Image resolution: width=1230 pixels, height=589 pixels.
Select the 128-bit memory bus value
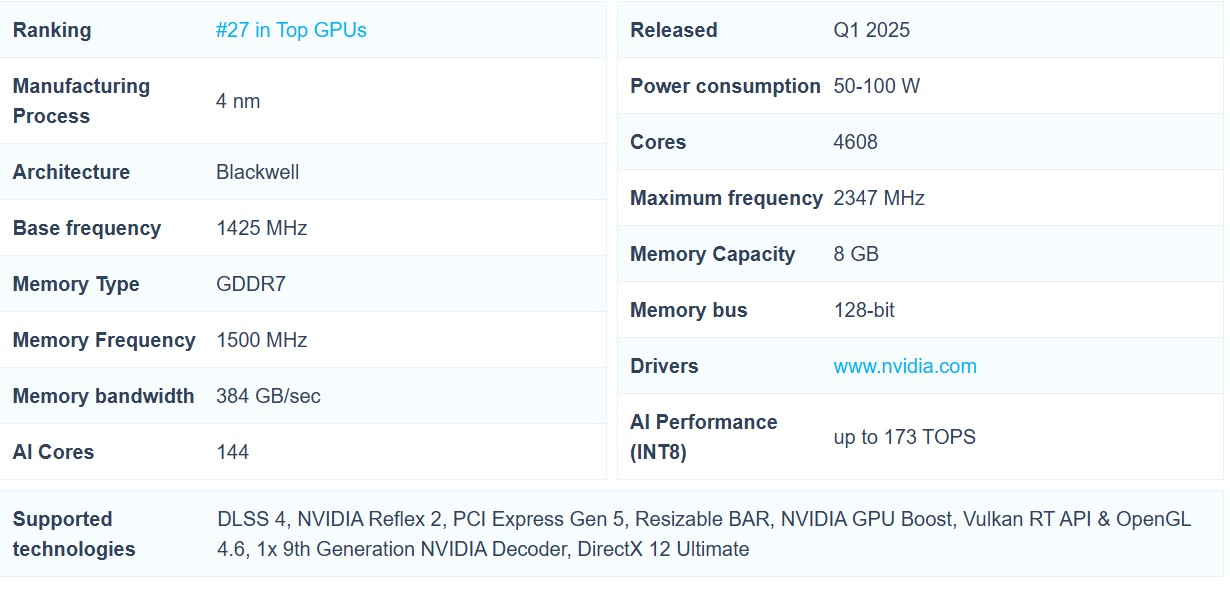click(x=863, y=310)
